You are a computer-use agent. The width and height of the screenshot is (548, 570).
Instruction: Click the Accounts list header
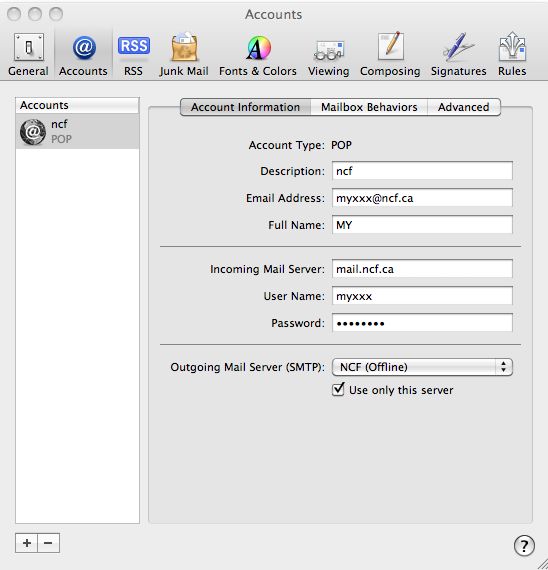(x=77, y=105)
